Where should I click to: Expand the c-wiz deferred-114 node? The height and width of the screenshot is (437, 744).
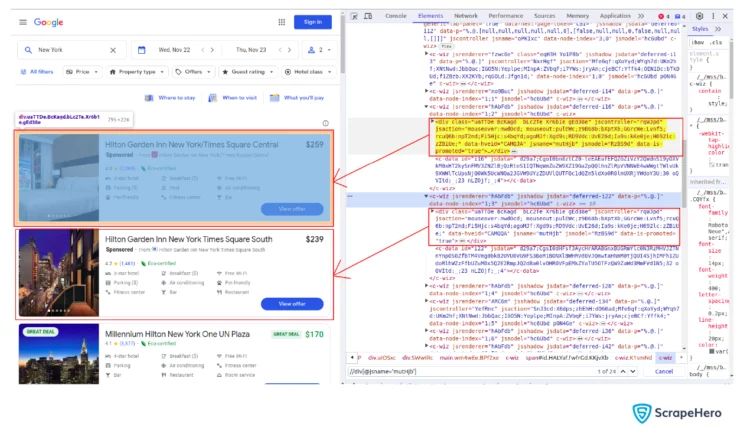[426, 91]
